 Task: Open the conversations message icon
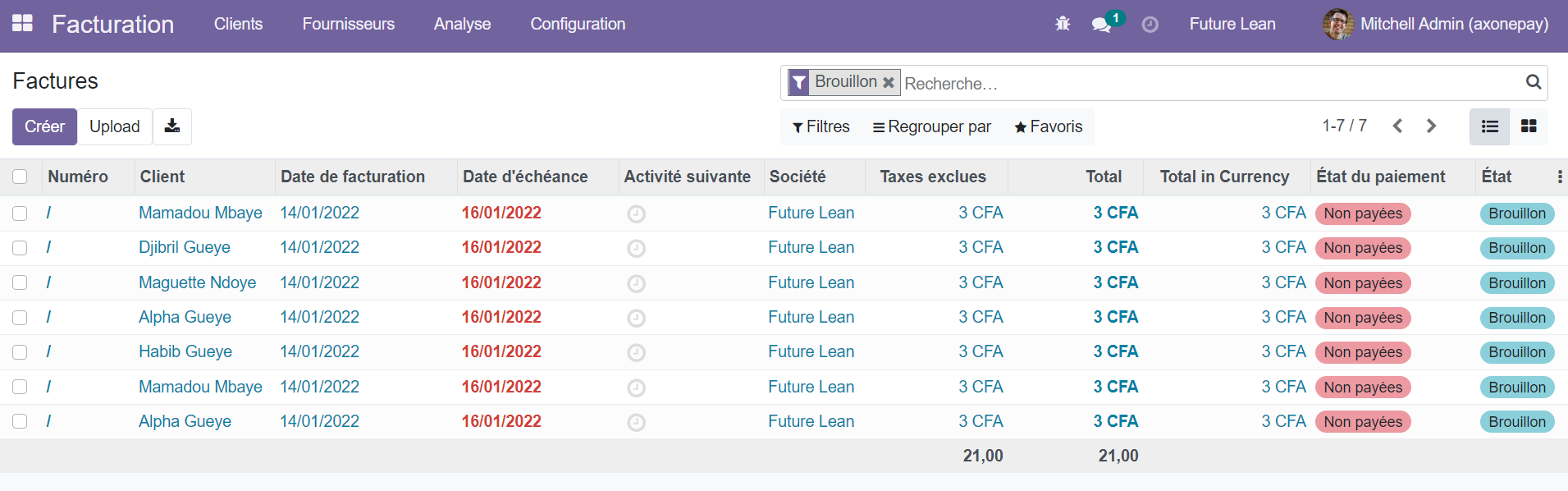point(1101,25)
